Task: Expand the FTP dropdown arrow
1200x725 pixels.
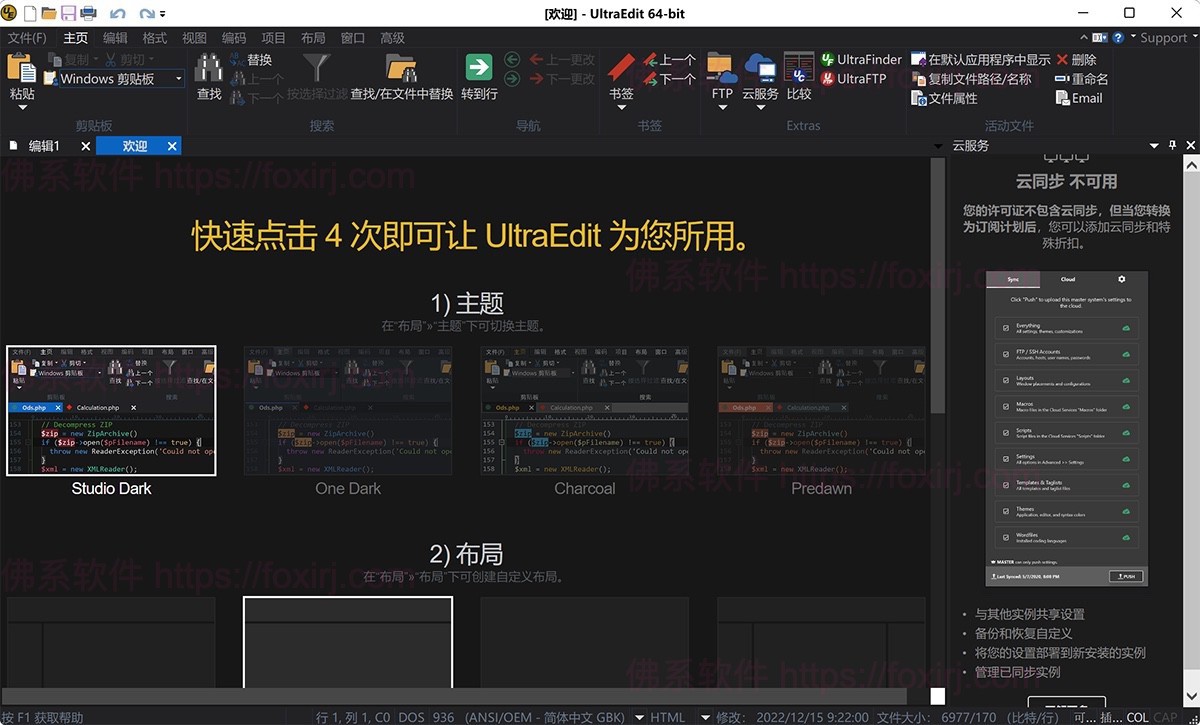Action: (x=724, y=107)
